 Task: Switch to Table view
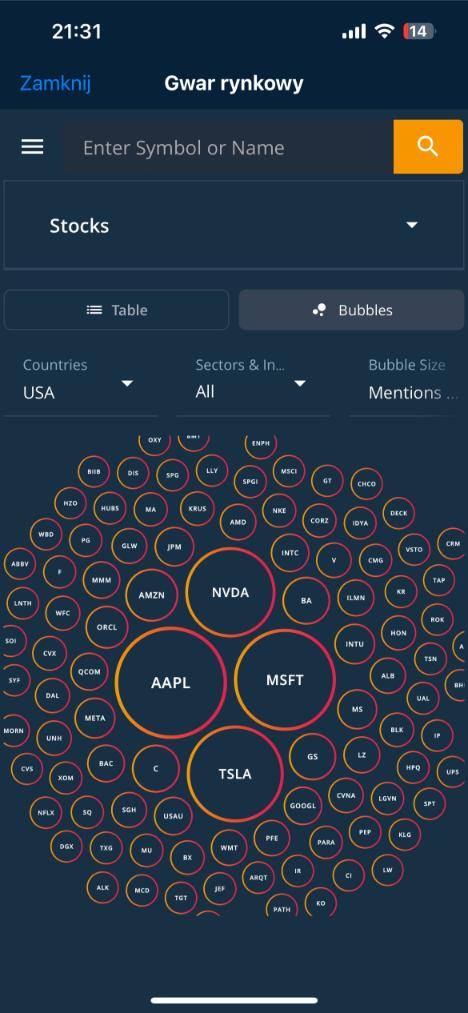point(116,310)
